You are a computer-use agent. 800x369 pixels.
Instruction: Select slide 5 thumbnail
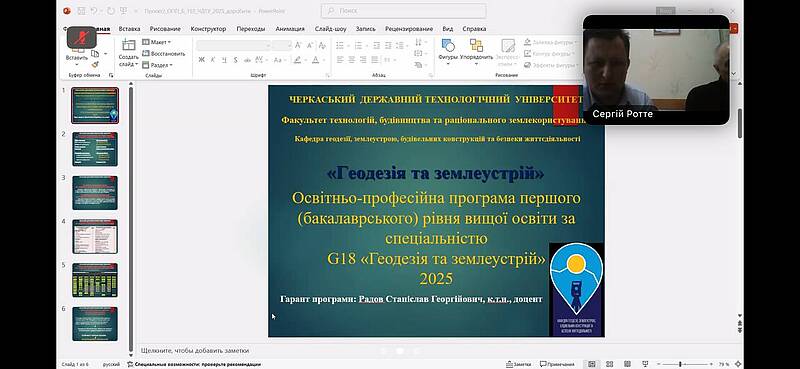(x=95, y=280)
